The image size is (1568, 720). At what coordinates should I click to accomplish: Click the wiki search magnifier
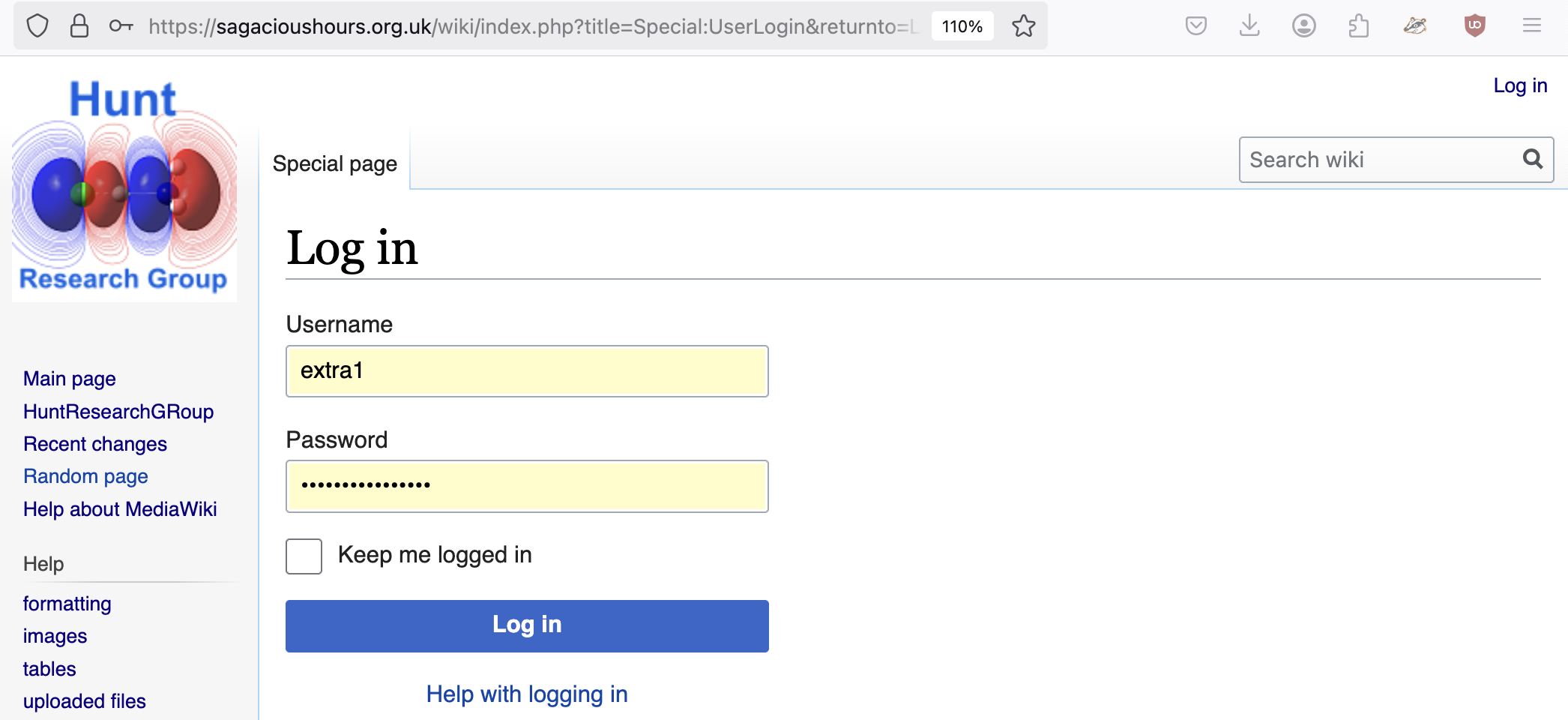coord(1532,159)
